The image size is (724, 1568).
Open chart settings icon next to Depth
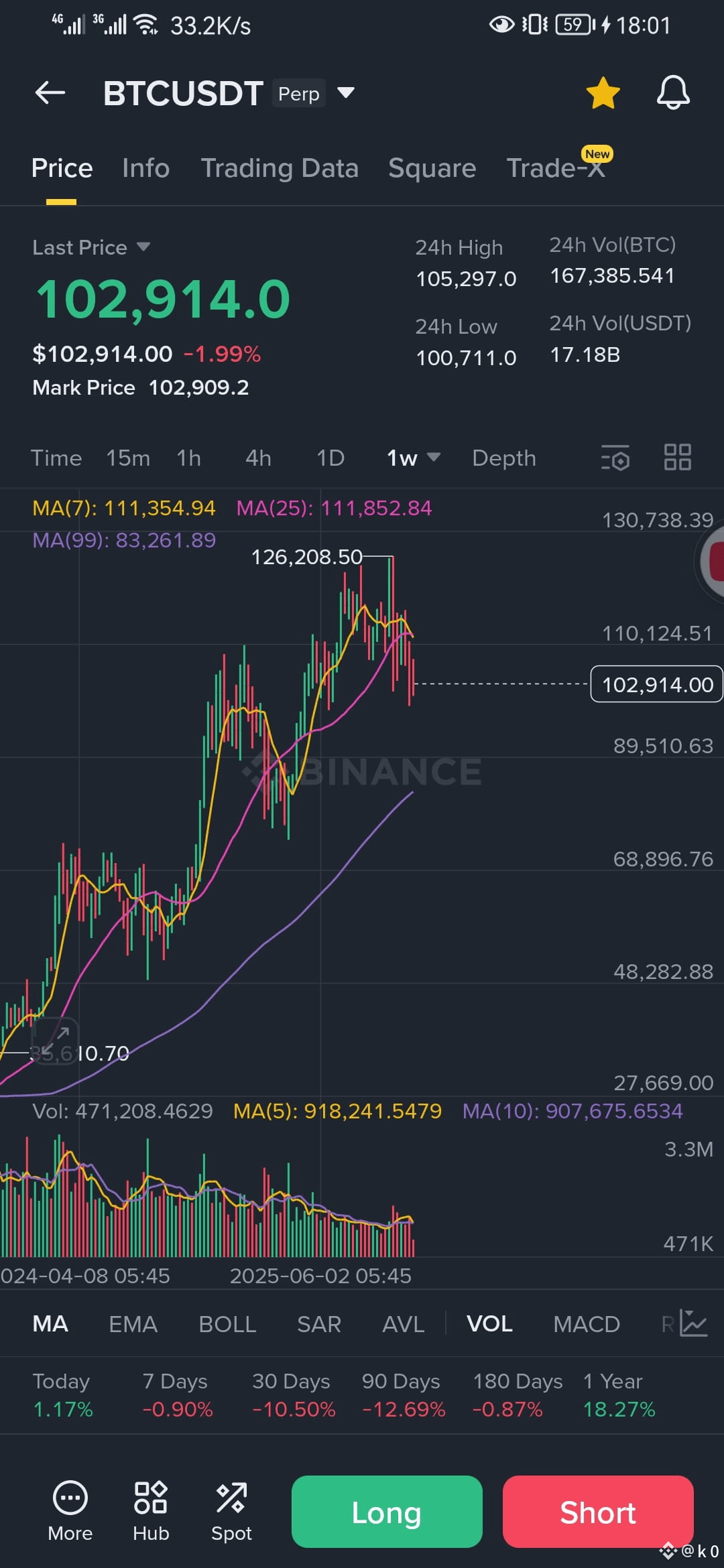[615, 458]
